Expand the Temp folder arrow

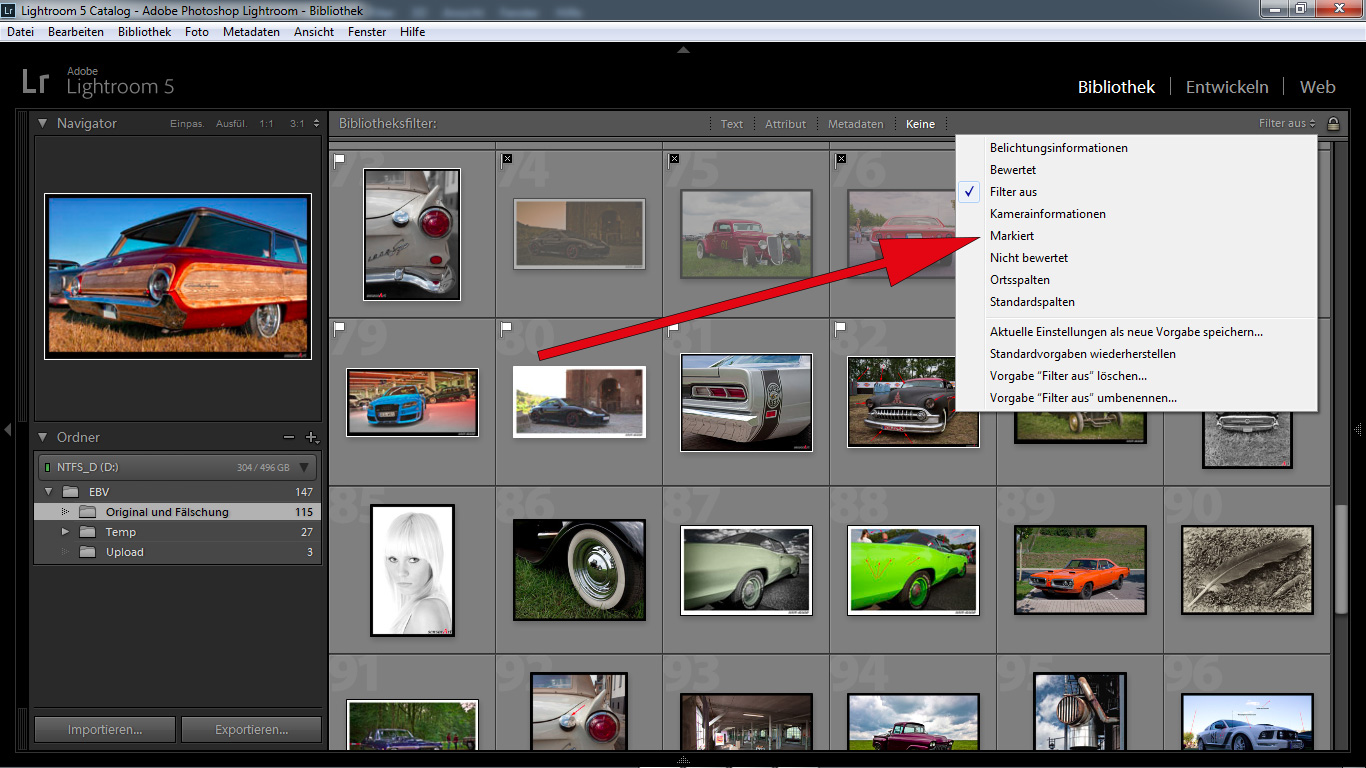66,532
